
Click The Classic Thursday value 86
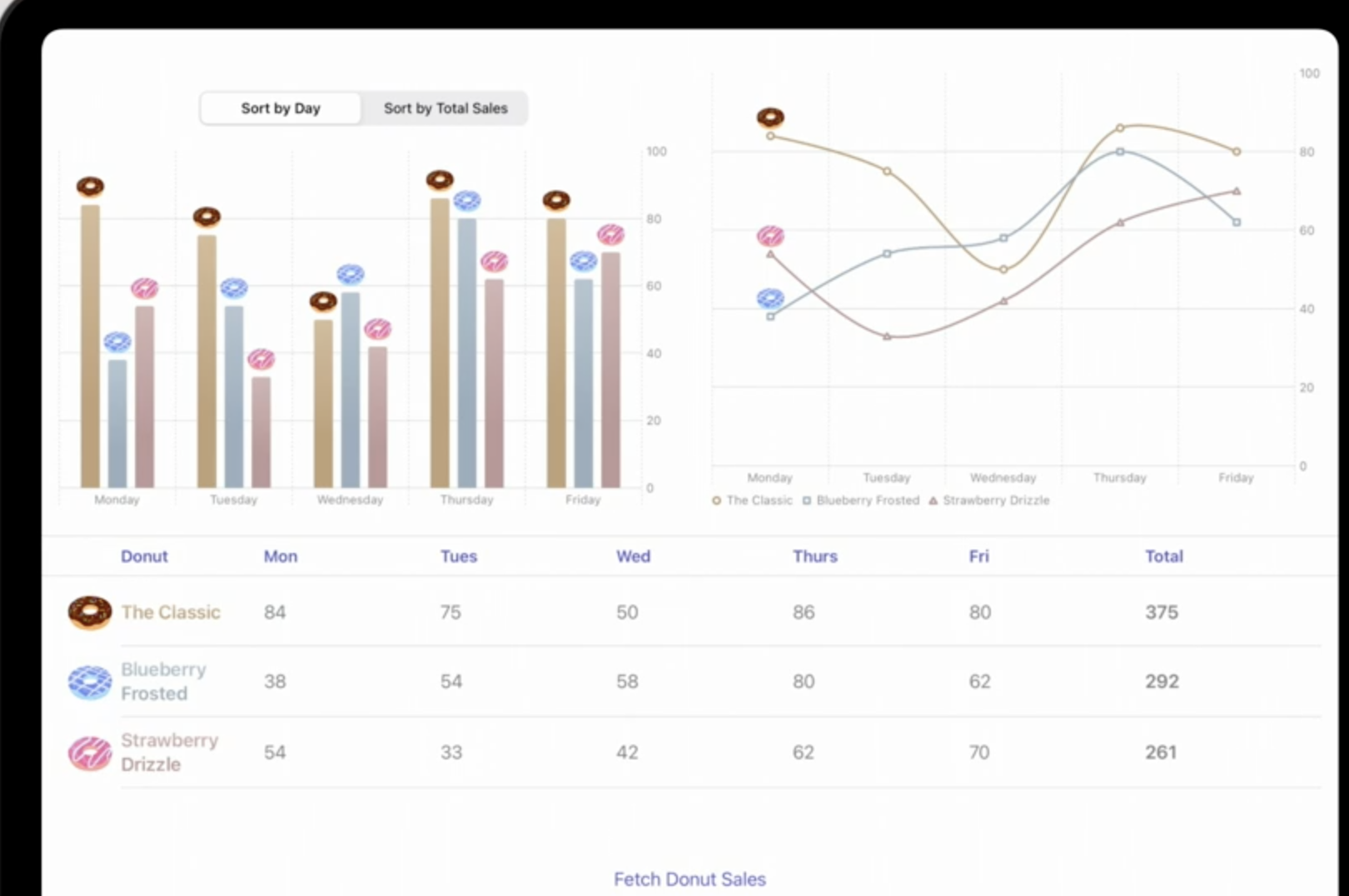coord(804,613)
